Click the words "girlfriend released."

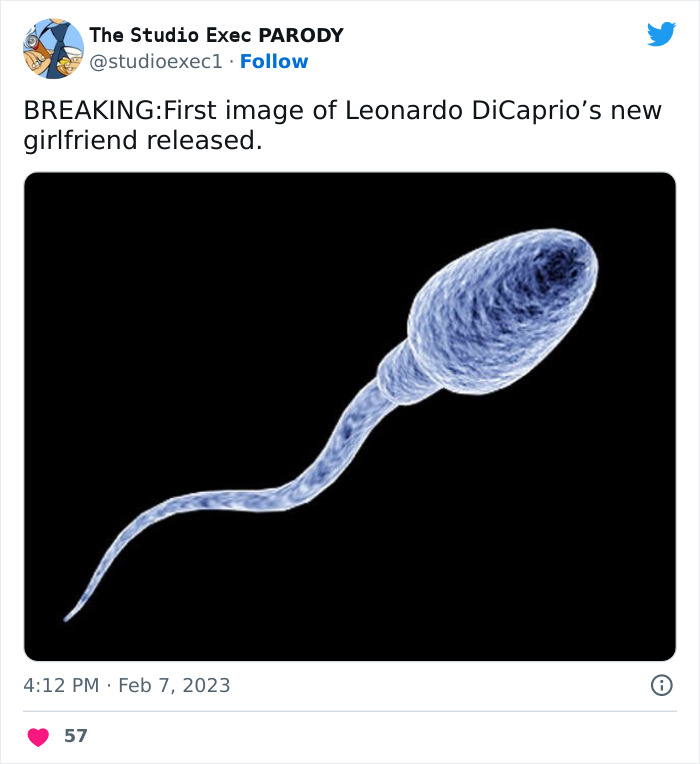coord(142,141)
